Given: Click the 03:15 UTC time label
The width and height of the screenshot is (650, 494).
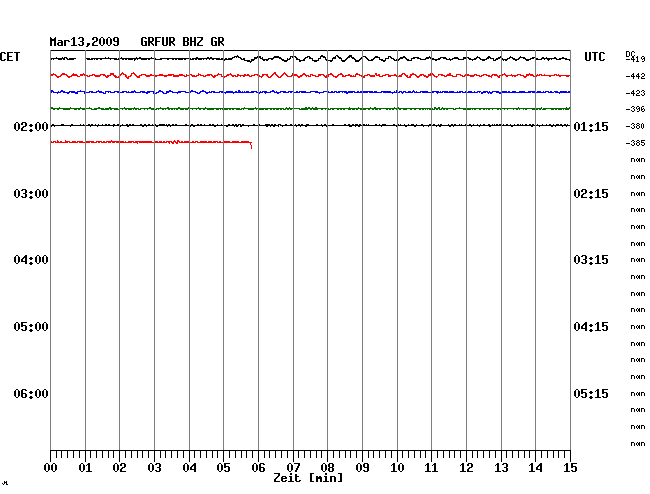Looking at the screenshot, I should 591,260.
